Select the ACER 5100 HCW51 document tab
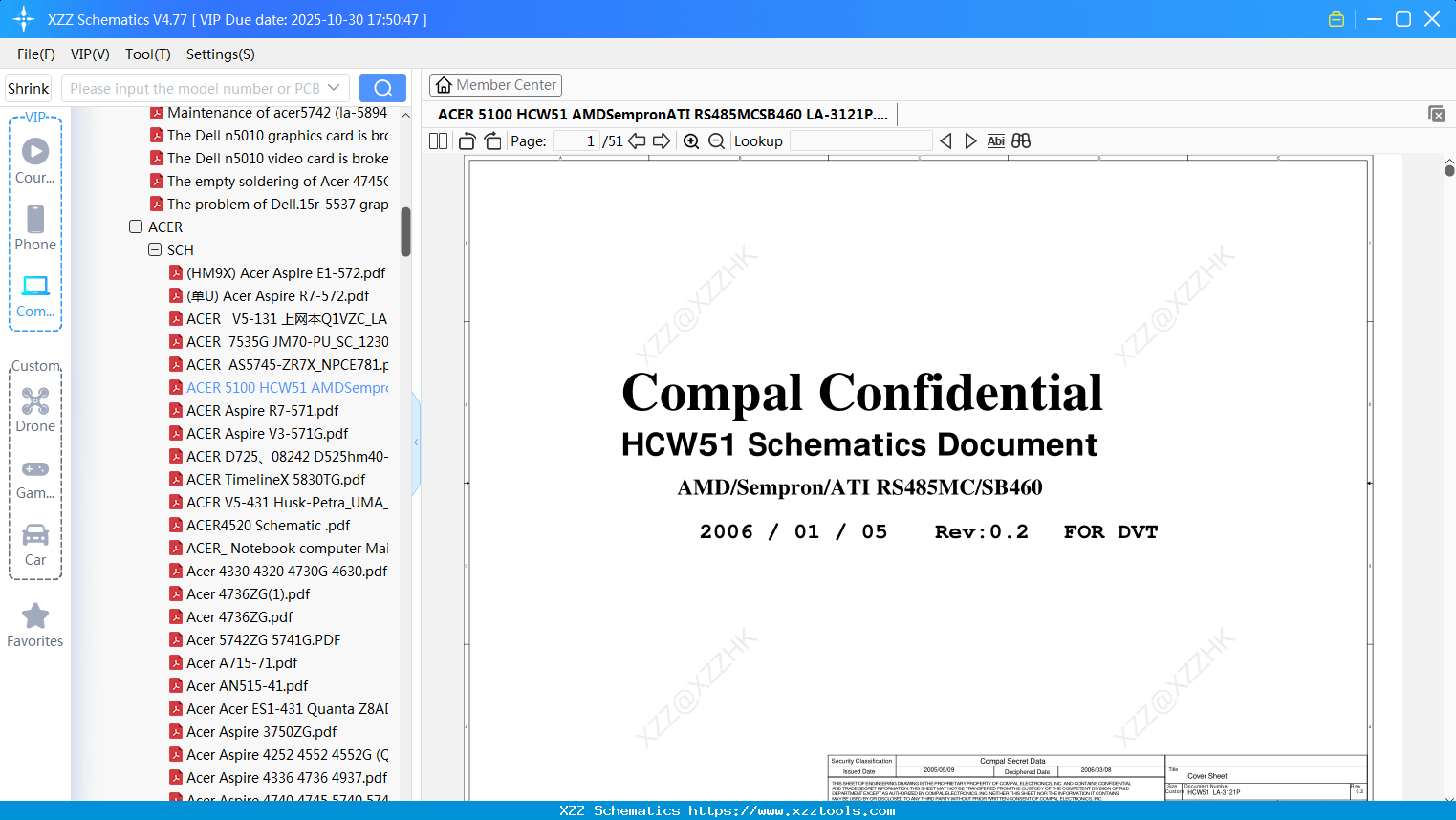 [663, 114]
